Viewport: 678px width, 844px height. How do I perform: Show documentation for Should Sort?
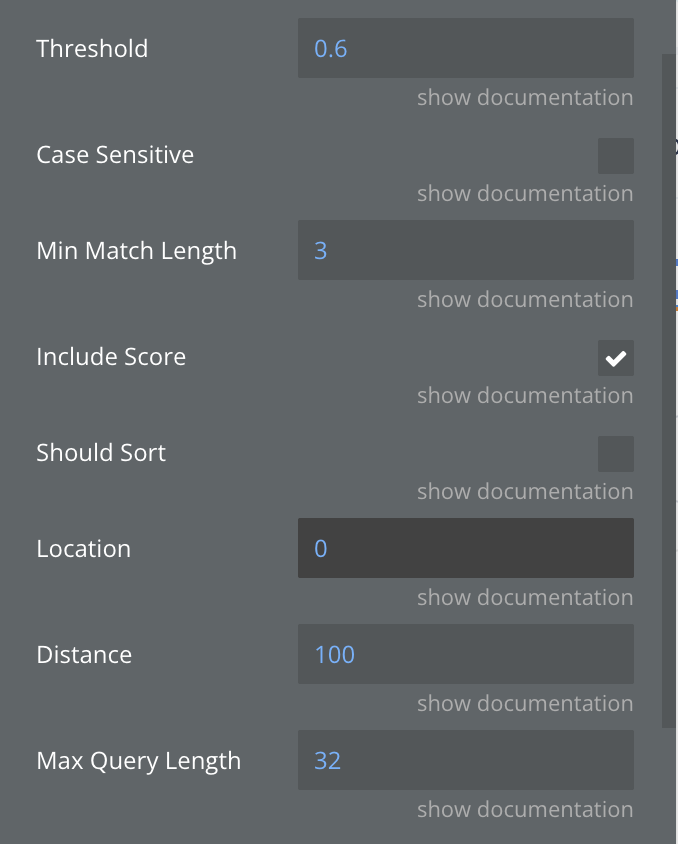(x=524, y=492)
